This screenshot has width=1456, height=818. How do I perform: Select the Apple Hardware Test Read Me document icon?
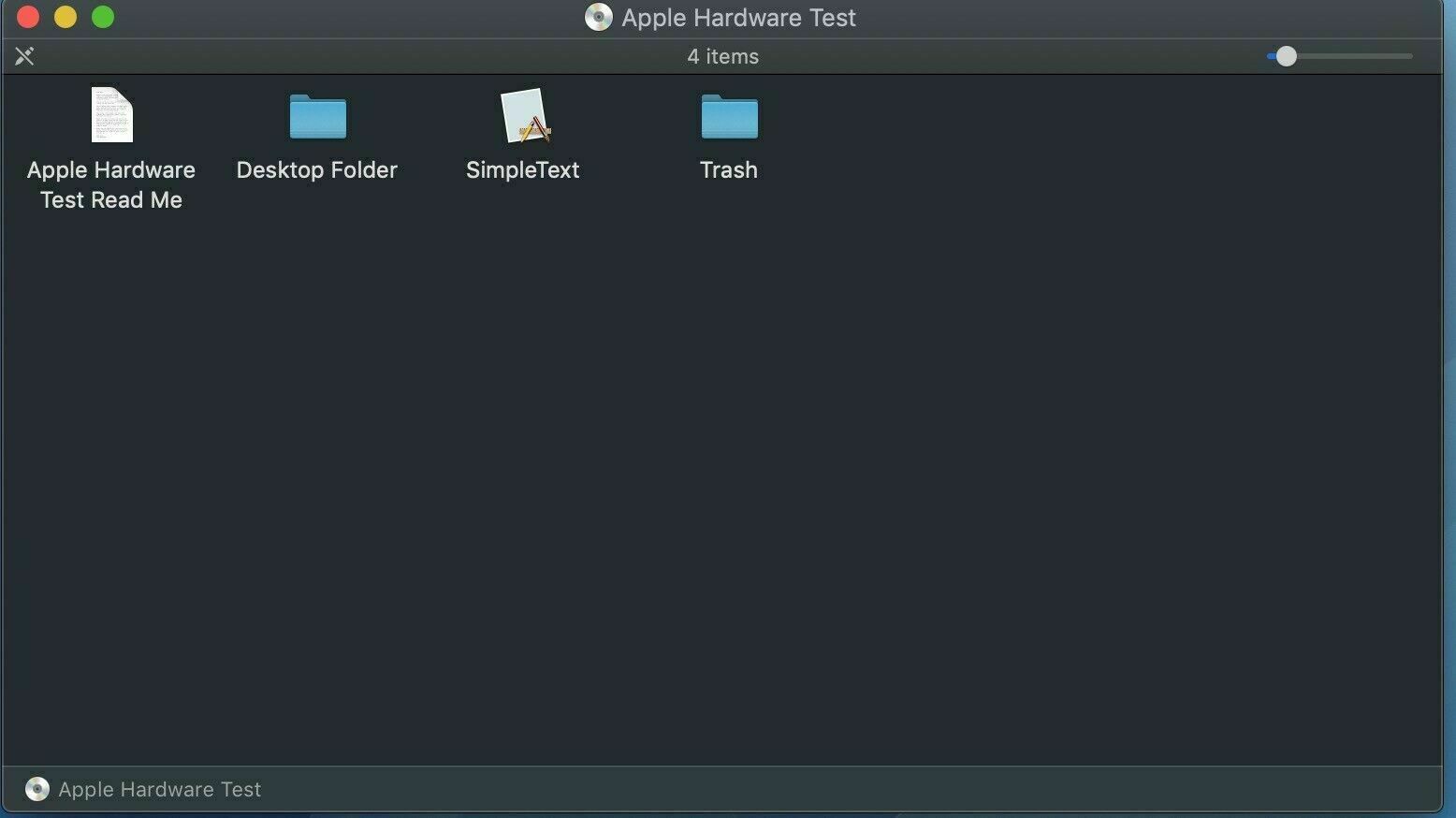coord(112,114)
